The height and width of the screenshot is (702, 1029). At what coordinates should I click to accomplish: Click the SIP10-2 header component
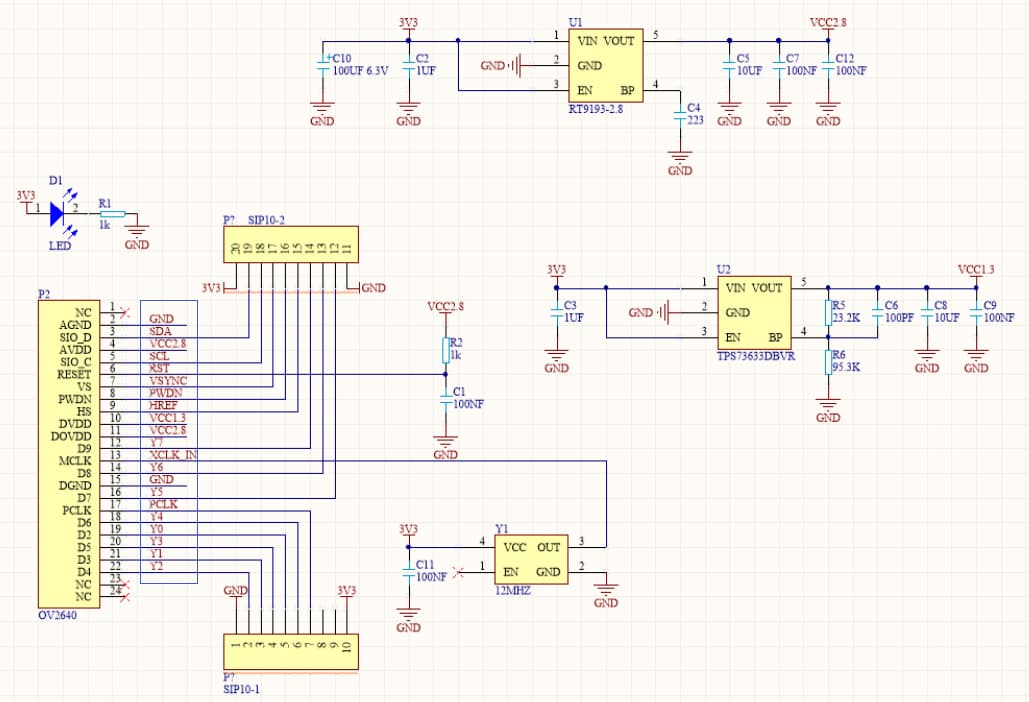coord(289,245)
